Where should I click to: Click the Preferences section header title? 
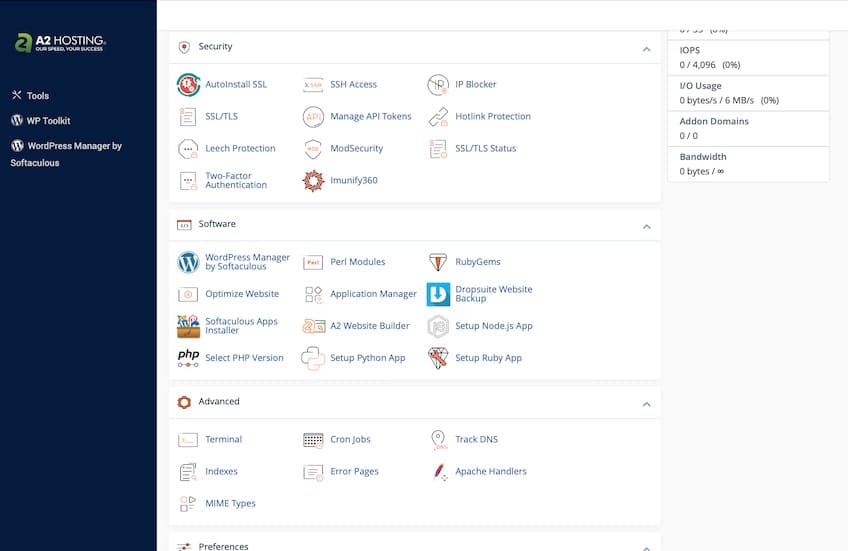(223, 546)
